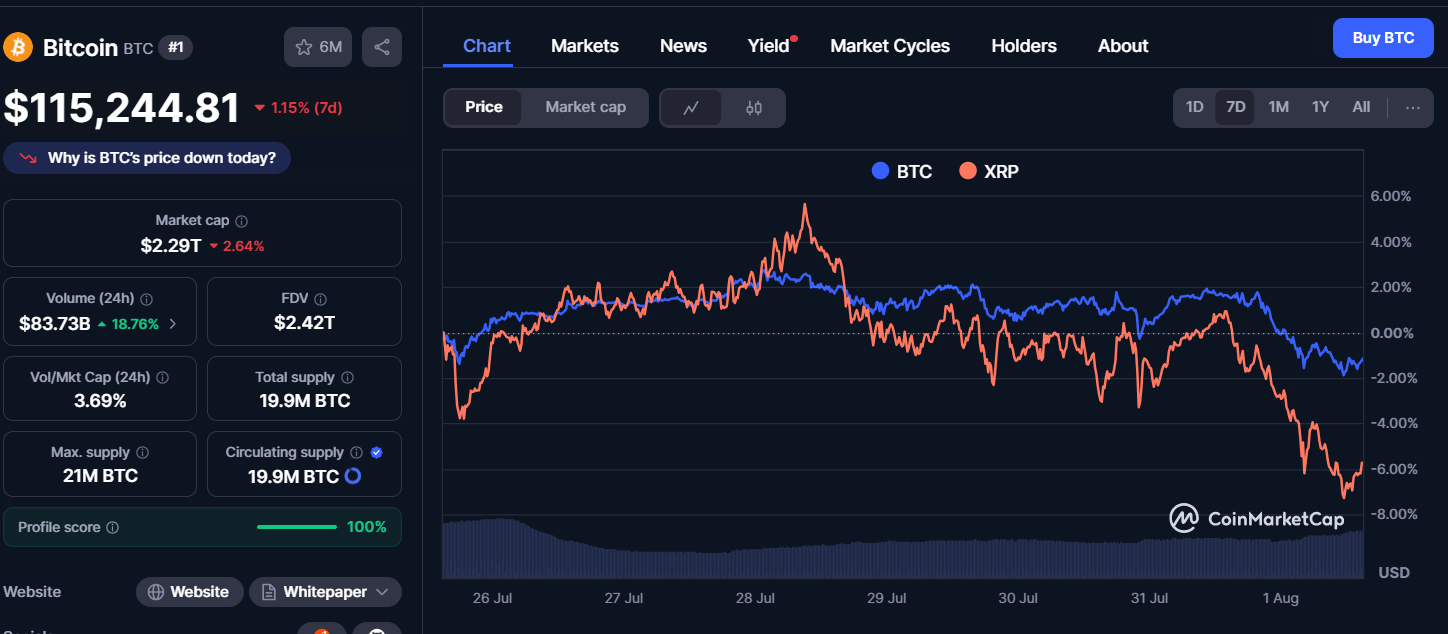The width and height of the screenshot is (1448, 634).
Task: Click the 21M BTC max supply value
Action: [100, 476]
